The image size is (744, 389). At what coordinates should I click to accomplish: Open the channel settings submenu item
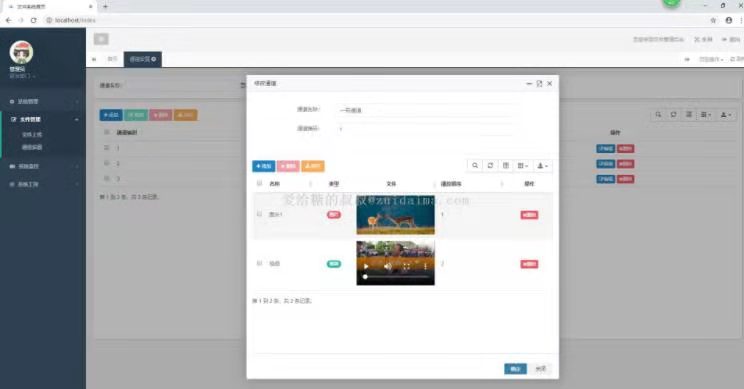tap(32, 148)
